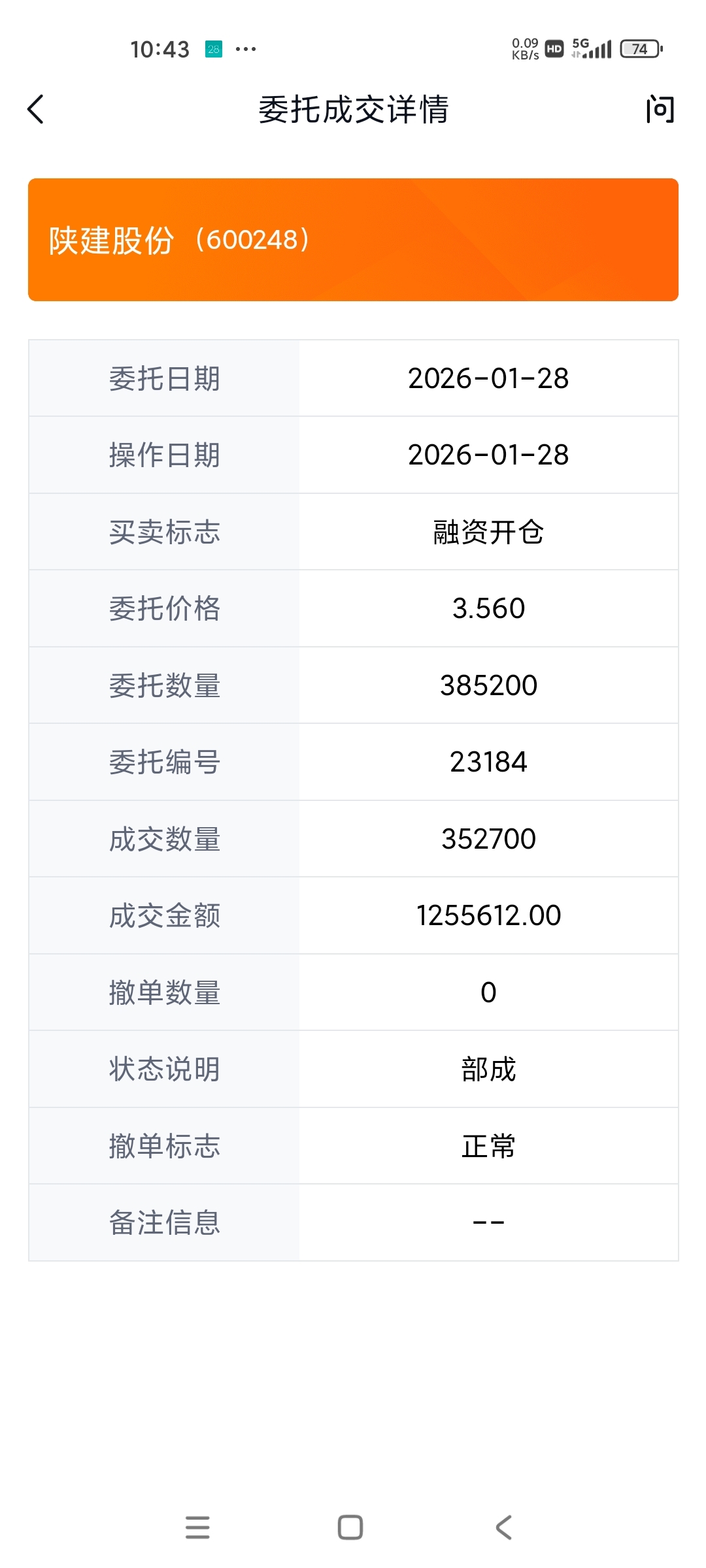
Task: Tap the 委托编号 value 23184
Action: tap(488, 762)
